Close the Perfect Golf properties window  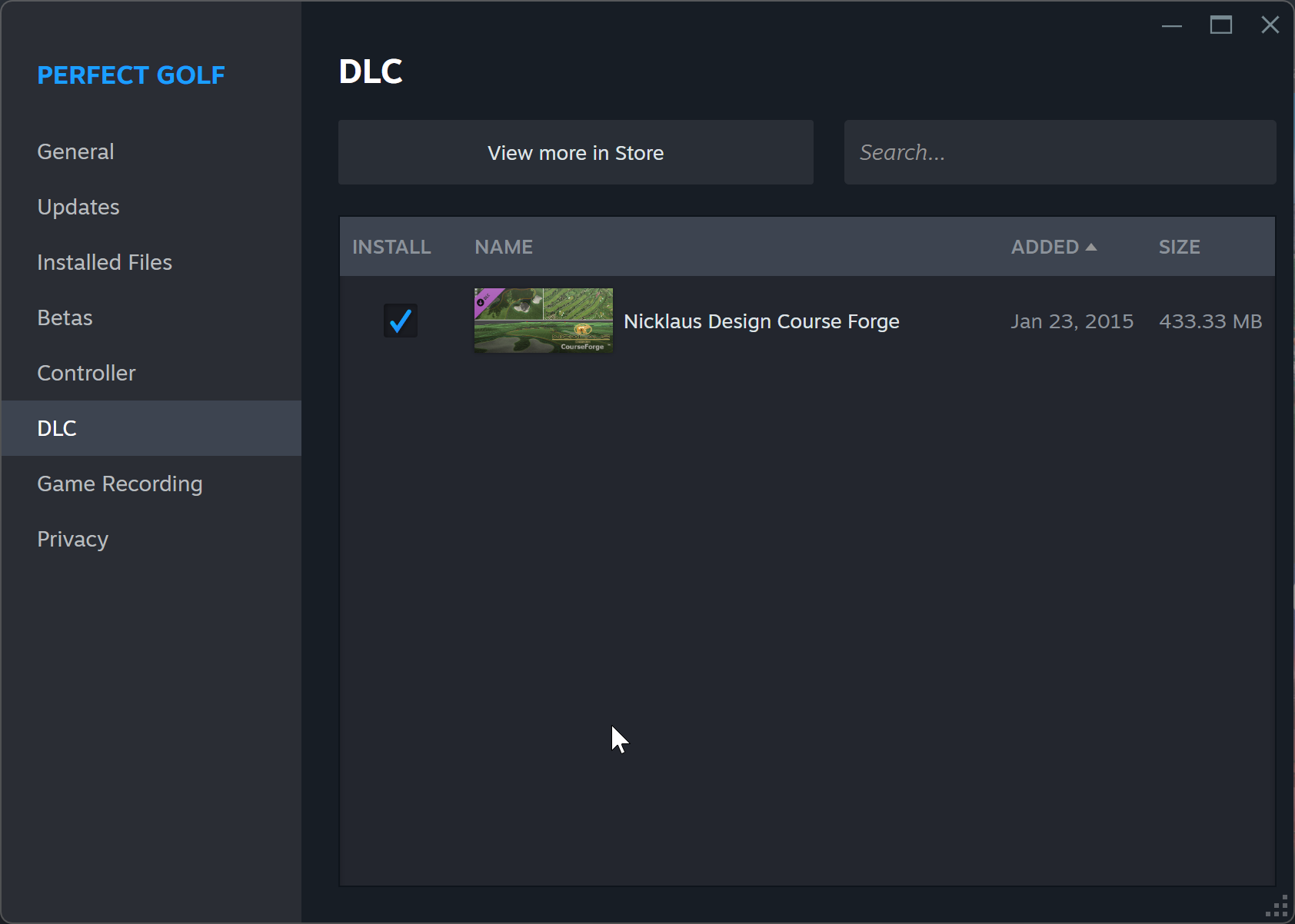click(1270, 25)
